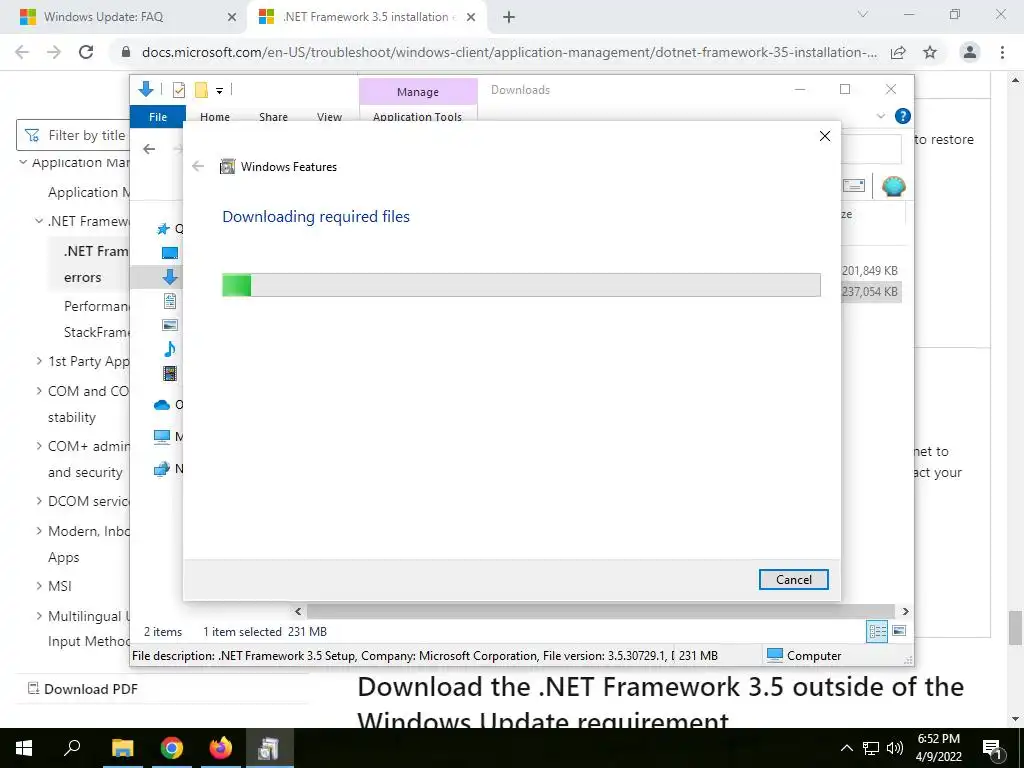Screen dimensions: 1024x768
Task: Expand the Multilingual tree node
Action: point(39,615)
